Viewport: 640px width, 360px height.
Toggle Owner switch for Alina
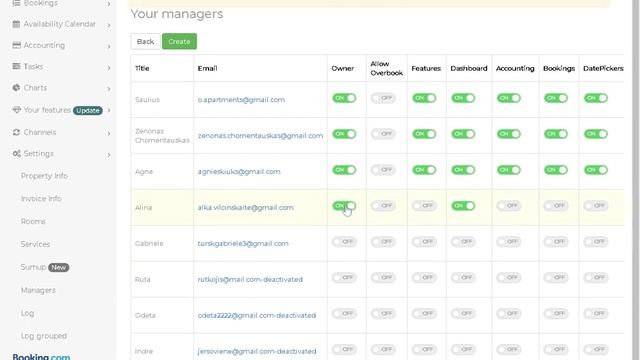pos(344,206)
